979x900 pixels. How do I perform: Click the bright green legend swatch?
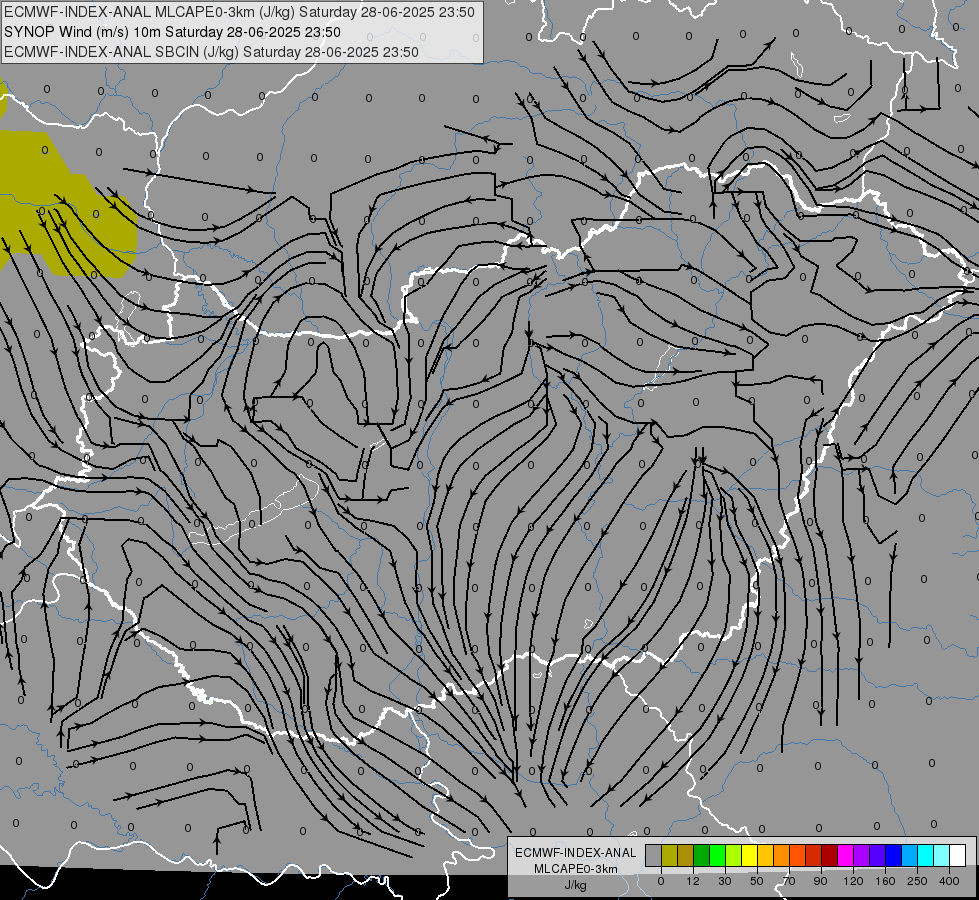click(x=717, y=855)
